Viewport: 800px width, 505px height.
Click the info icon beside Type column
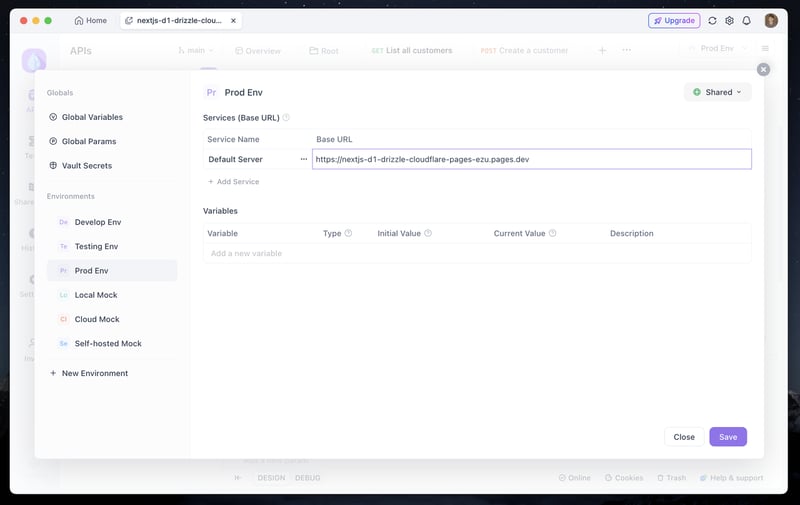coord(348,233)
